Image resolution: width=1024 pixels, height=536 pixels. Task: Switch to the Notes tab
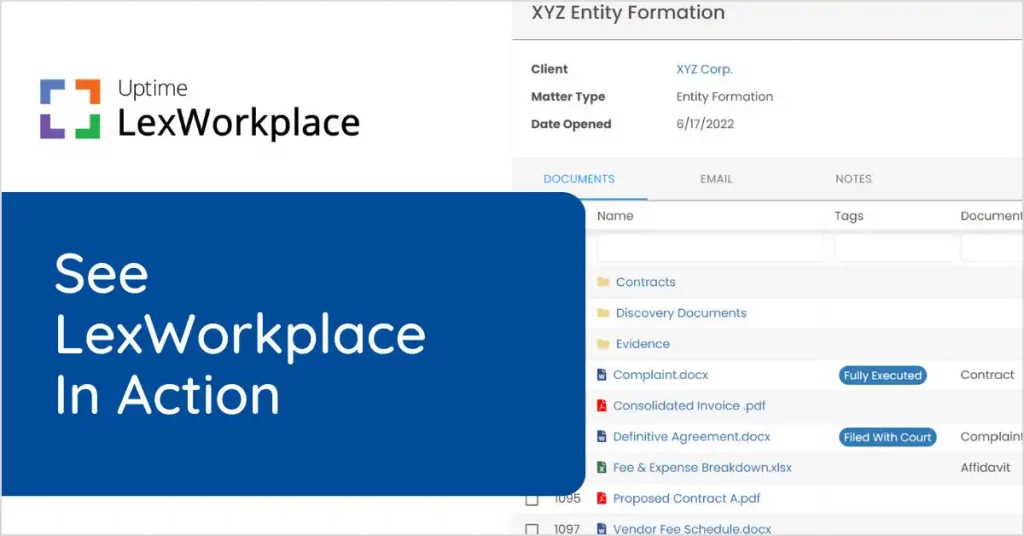[x=853, y=179]
